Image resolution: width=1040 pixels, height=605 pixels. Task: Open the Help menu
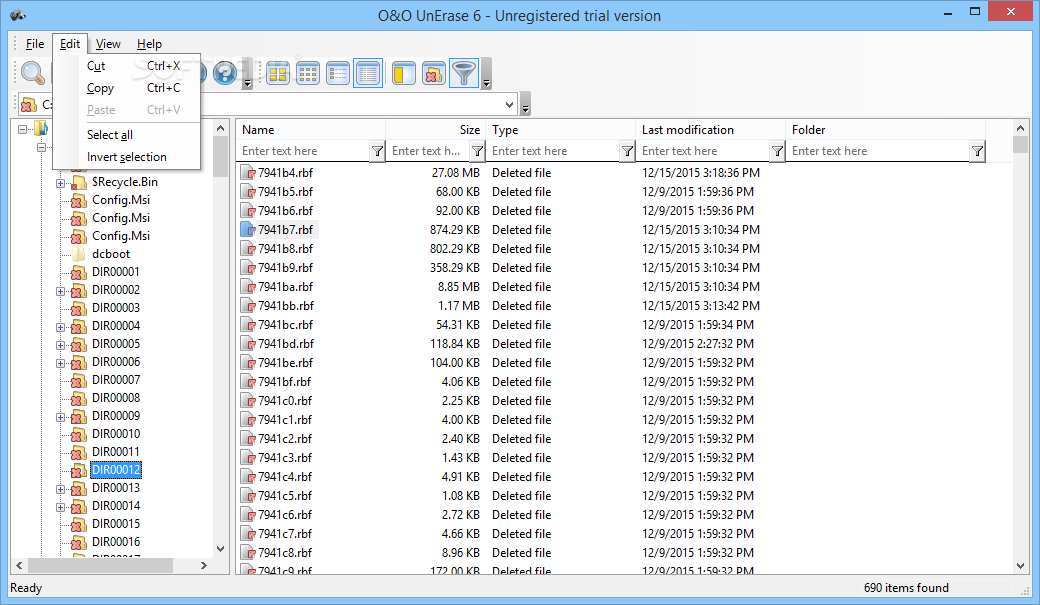149,44
